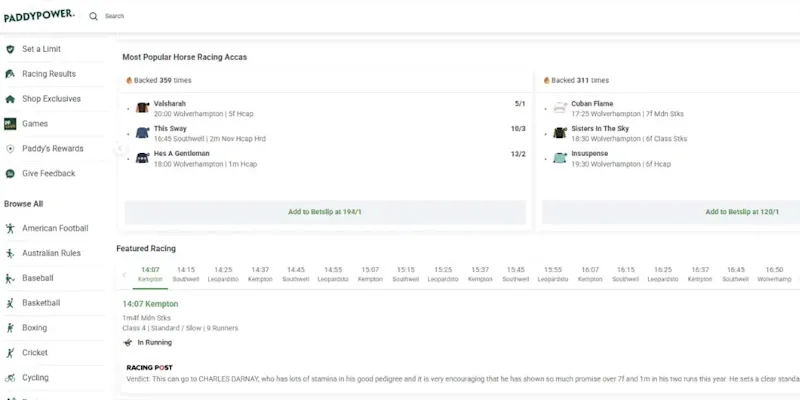The width and height of the screenshot is (800, 400).
Task: Select 15:07 Kempton race tab
Action: 370,274
